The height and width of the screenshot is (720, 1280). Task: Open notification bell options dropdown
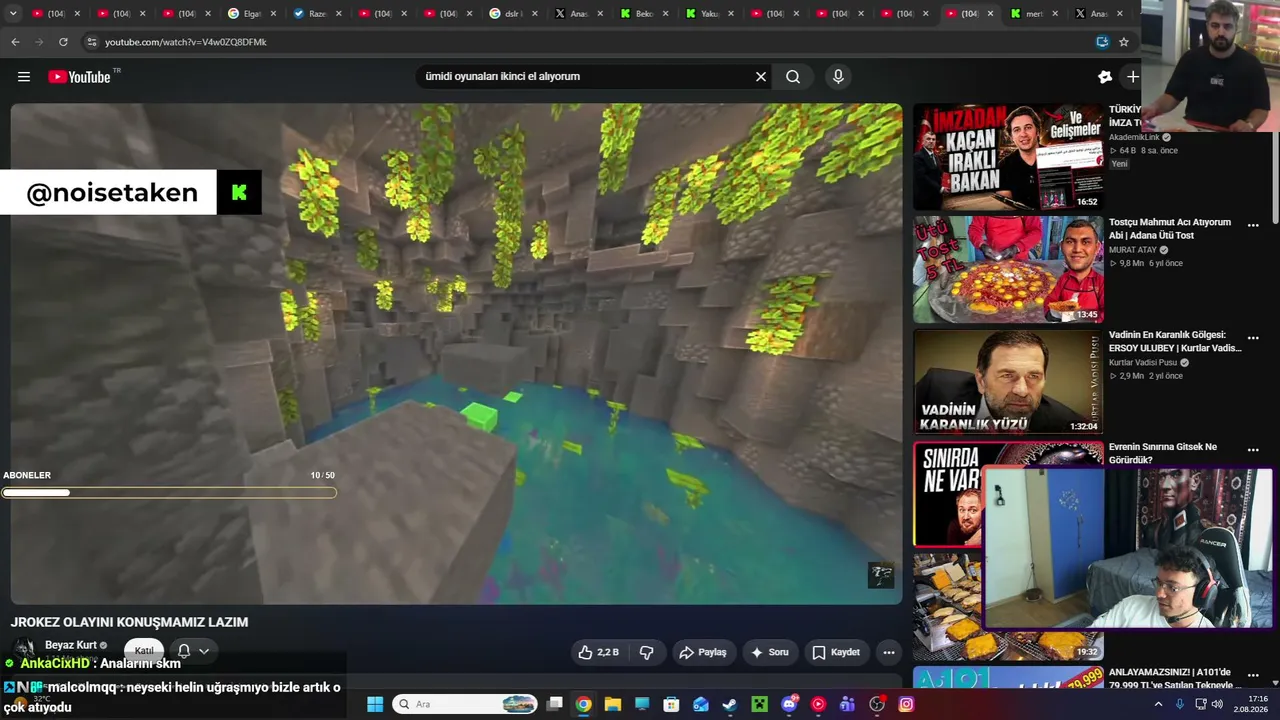193,650
